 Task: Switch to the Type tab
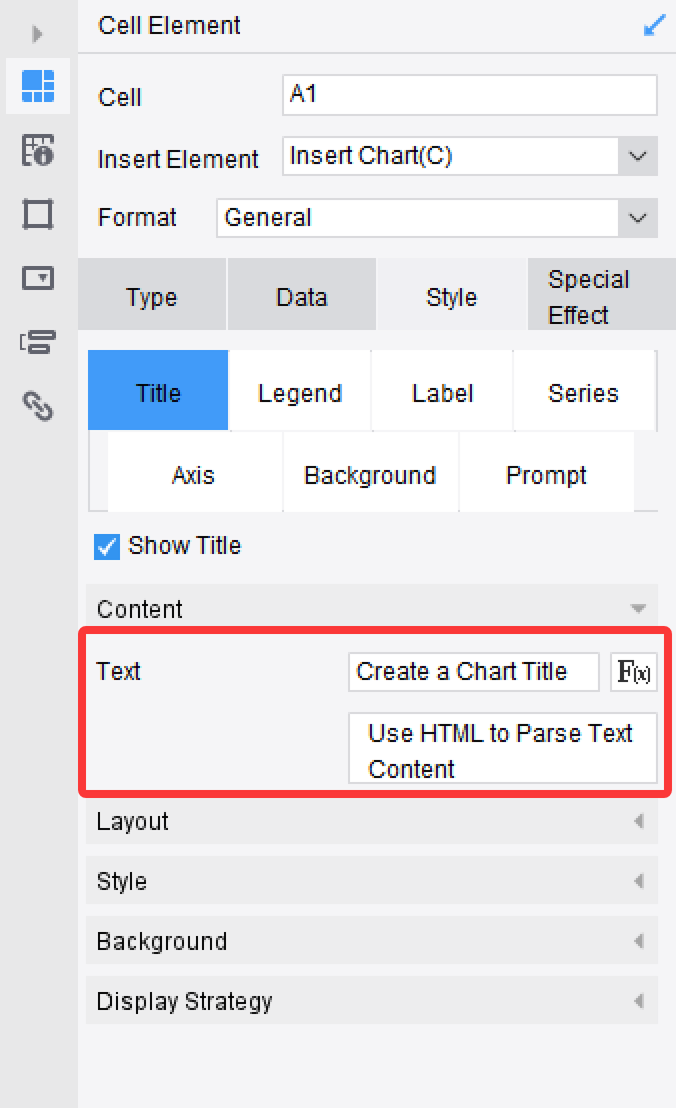click(152, 296)
